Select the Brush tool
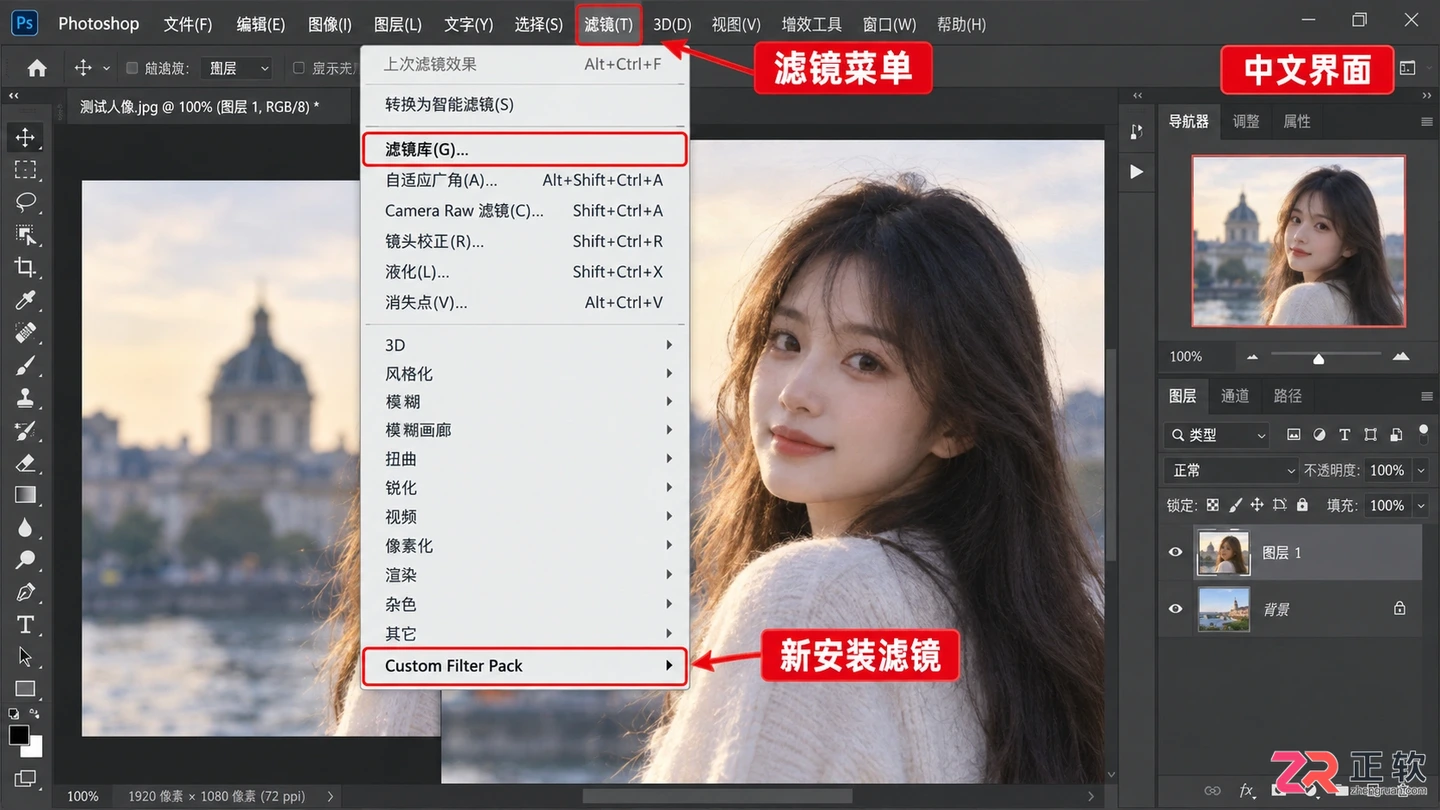The image size is (1440, 810). [25, 365]
